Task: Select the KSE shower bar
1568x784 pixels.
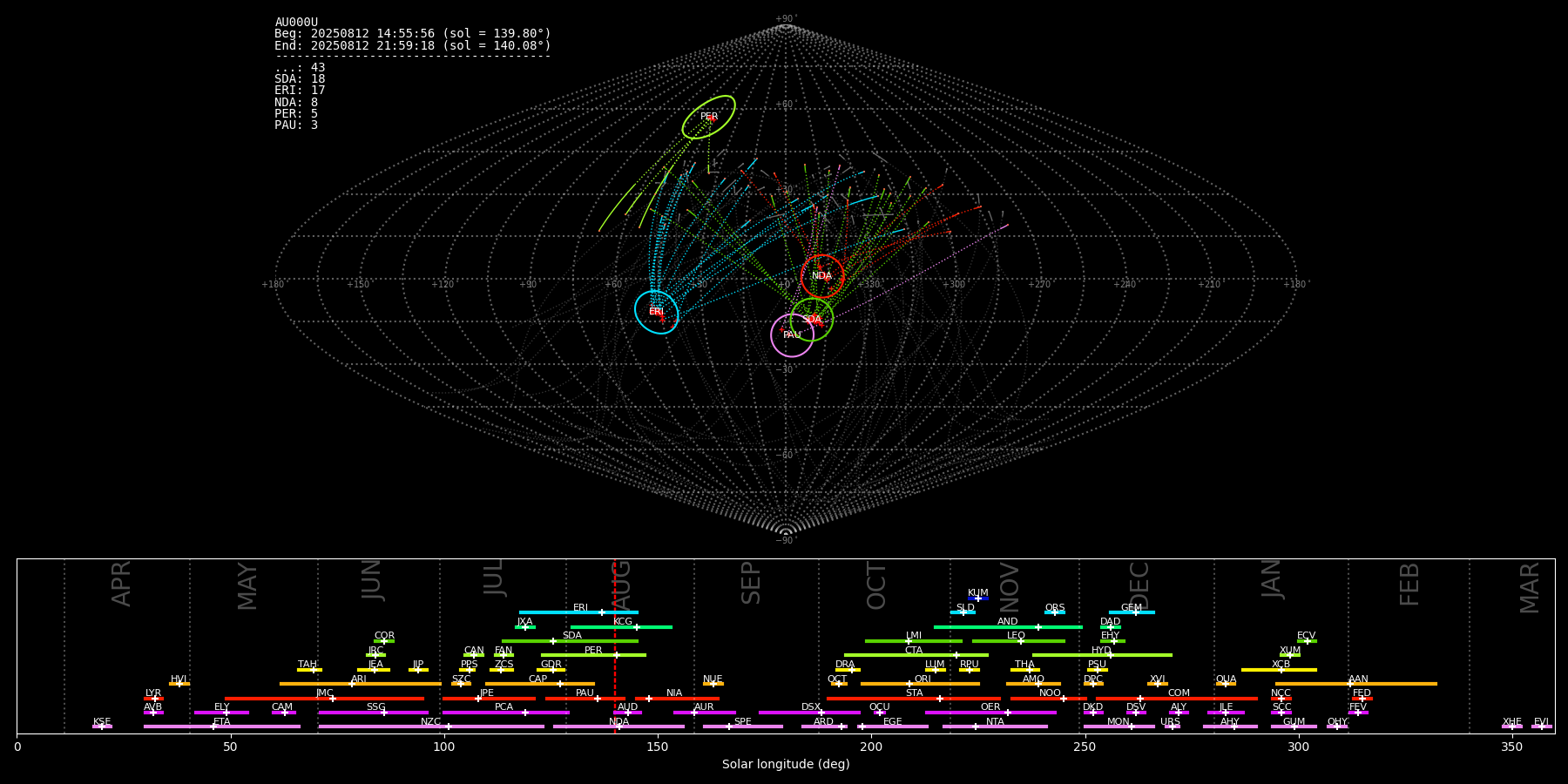Action: coord(102,727)
